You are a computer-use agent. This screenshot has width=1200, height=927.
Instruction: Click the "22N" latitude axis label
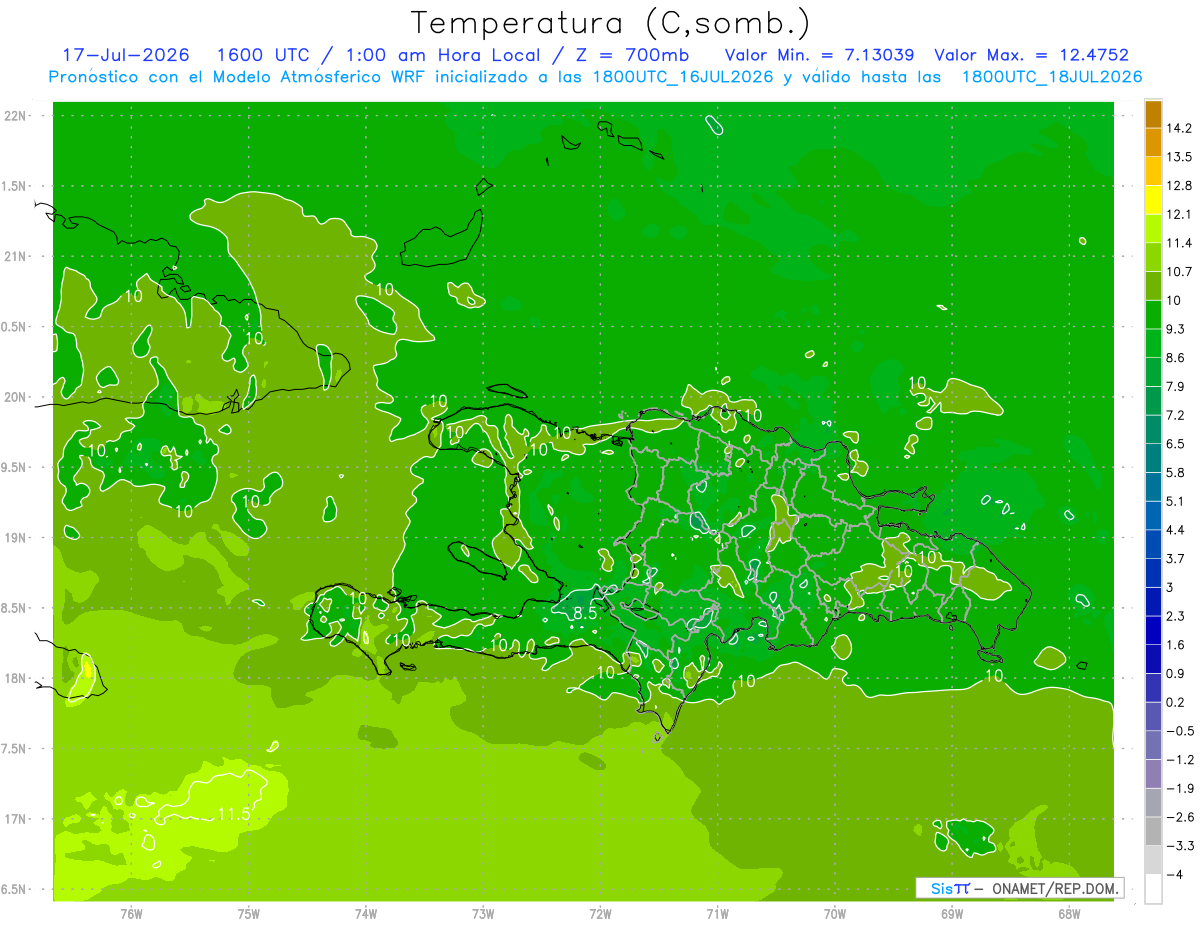[x=15, y=116]
